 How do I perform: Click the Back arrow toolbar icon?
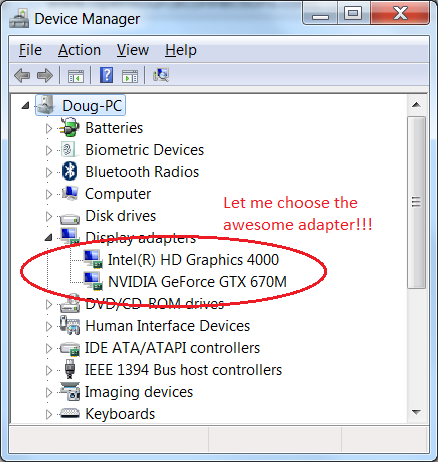click(22, 75)
